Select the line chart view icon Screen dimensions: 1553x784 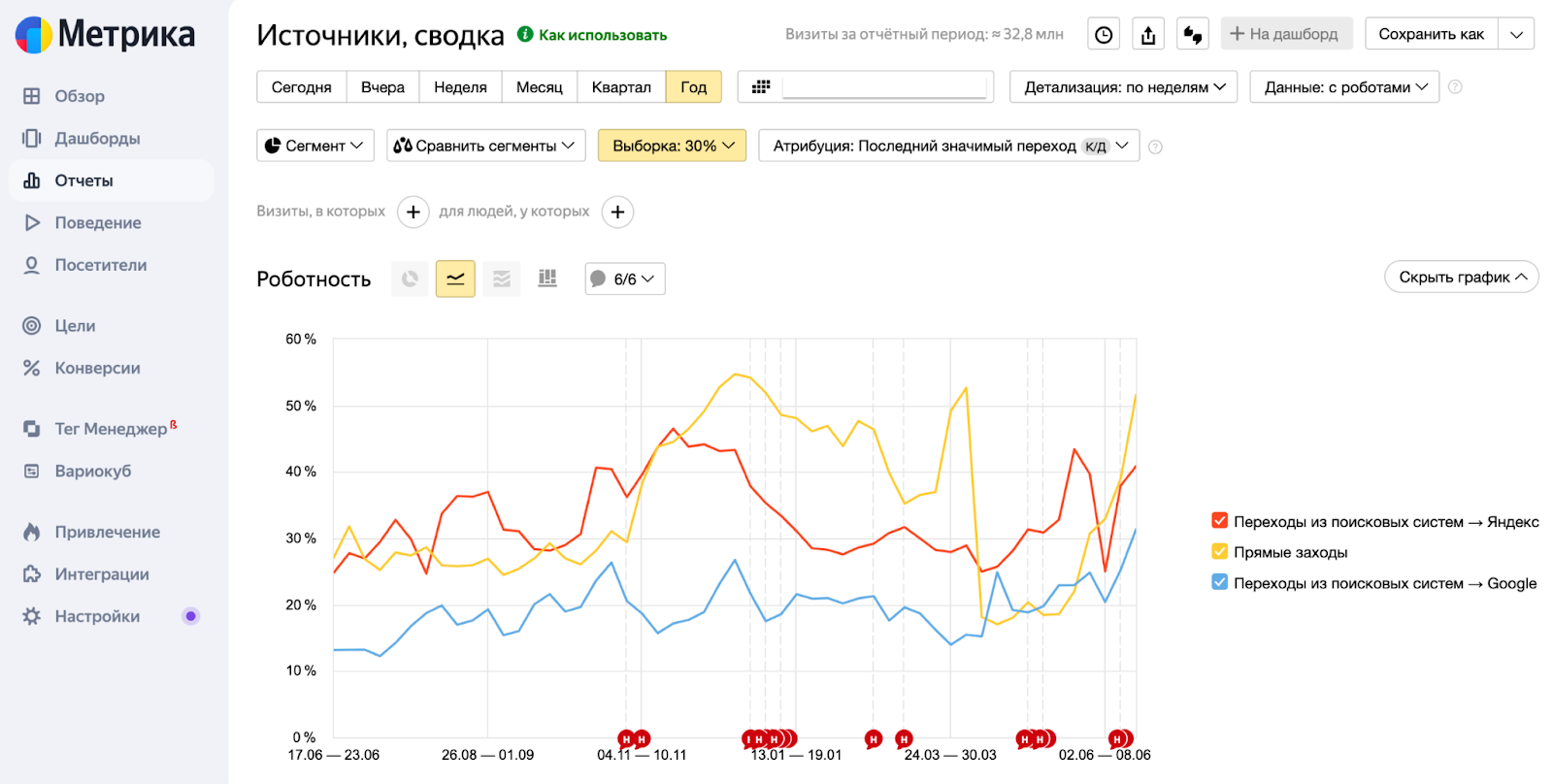pos(455,279)
